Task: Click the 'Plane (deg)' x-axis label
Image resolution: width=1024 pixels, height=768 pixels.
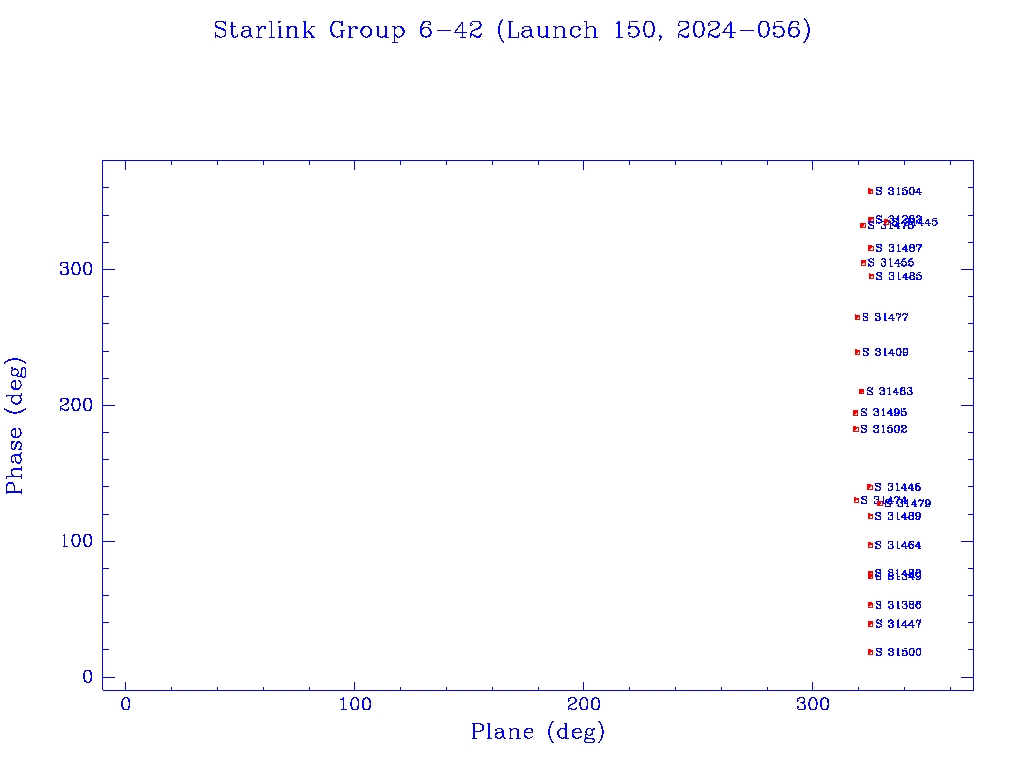Action: (x=538, y=731)
